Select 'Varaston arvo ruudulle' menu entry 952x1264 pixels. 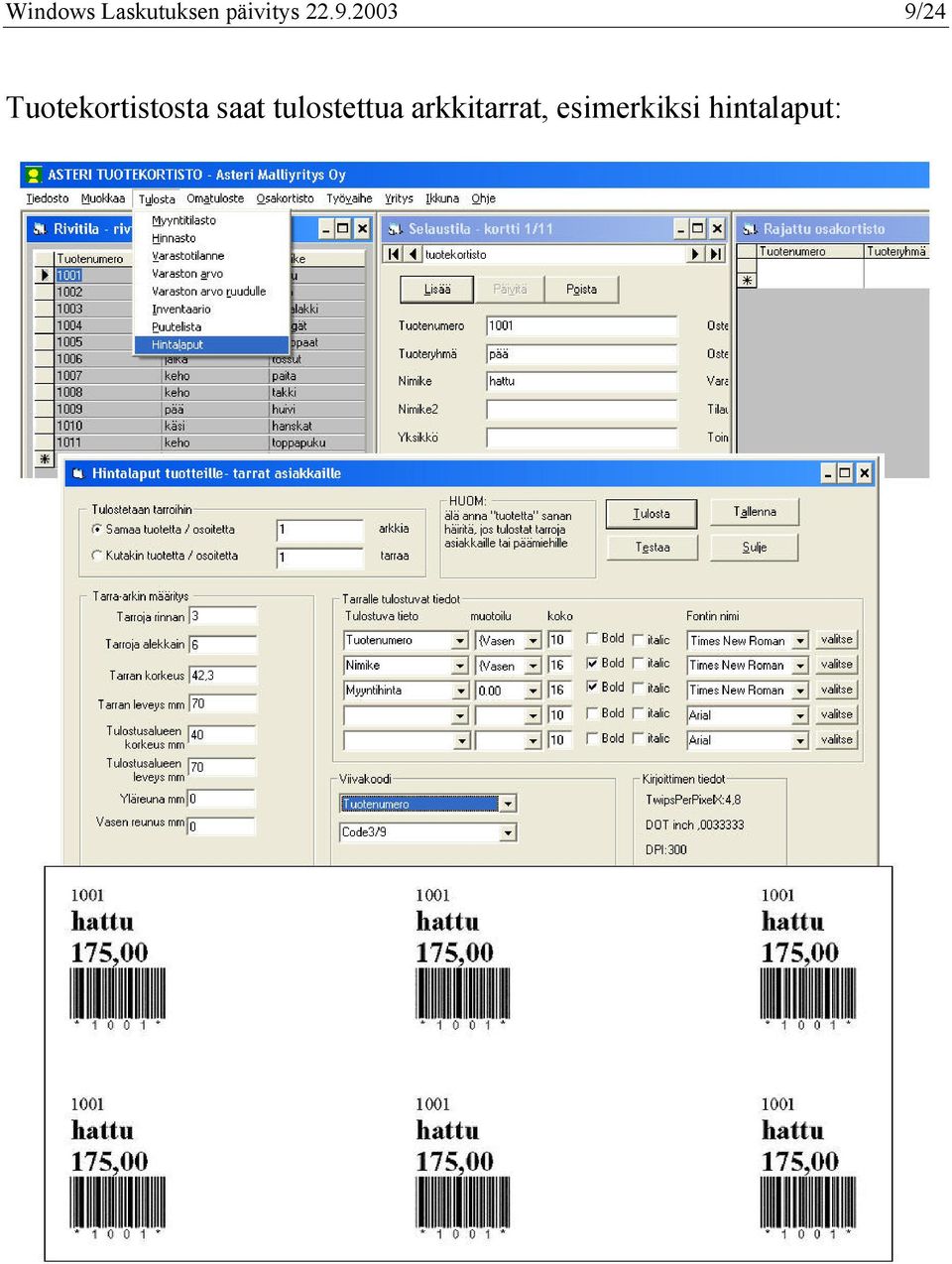tap(209, 292)
